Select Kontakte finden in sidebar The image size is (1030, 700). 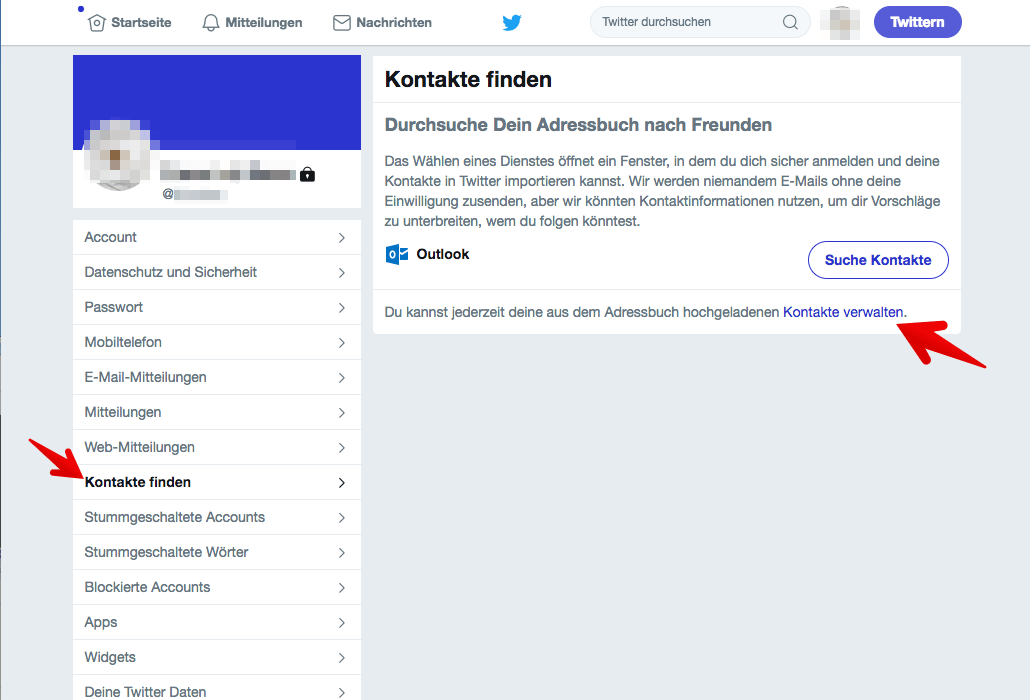click(217, 483)
